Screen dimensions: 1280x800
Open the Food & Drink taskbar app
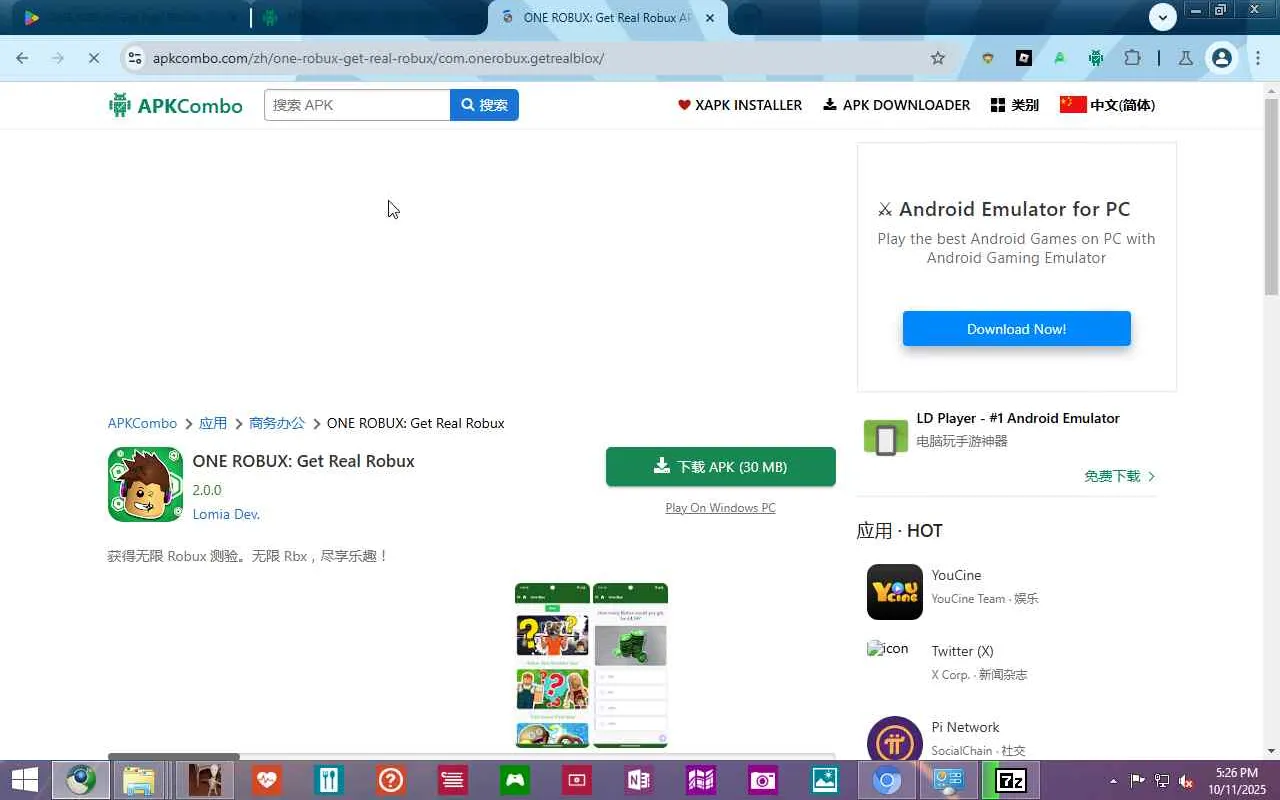click(328, 780)
